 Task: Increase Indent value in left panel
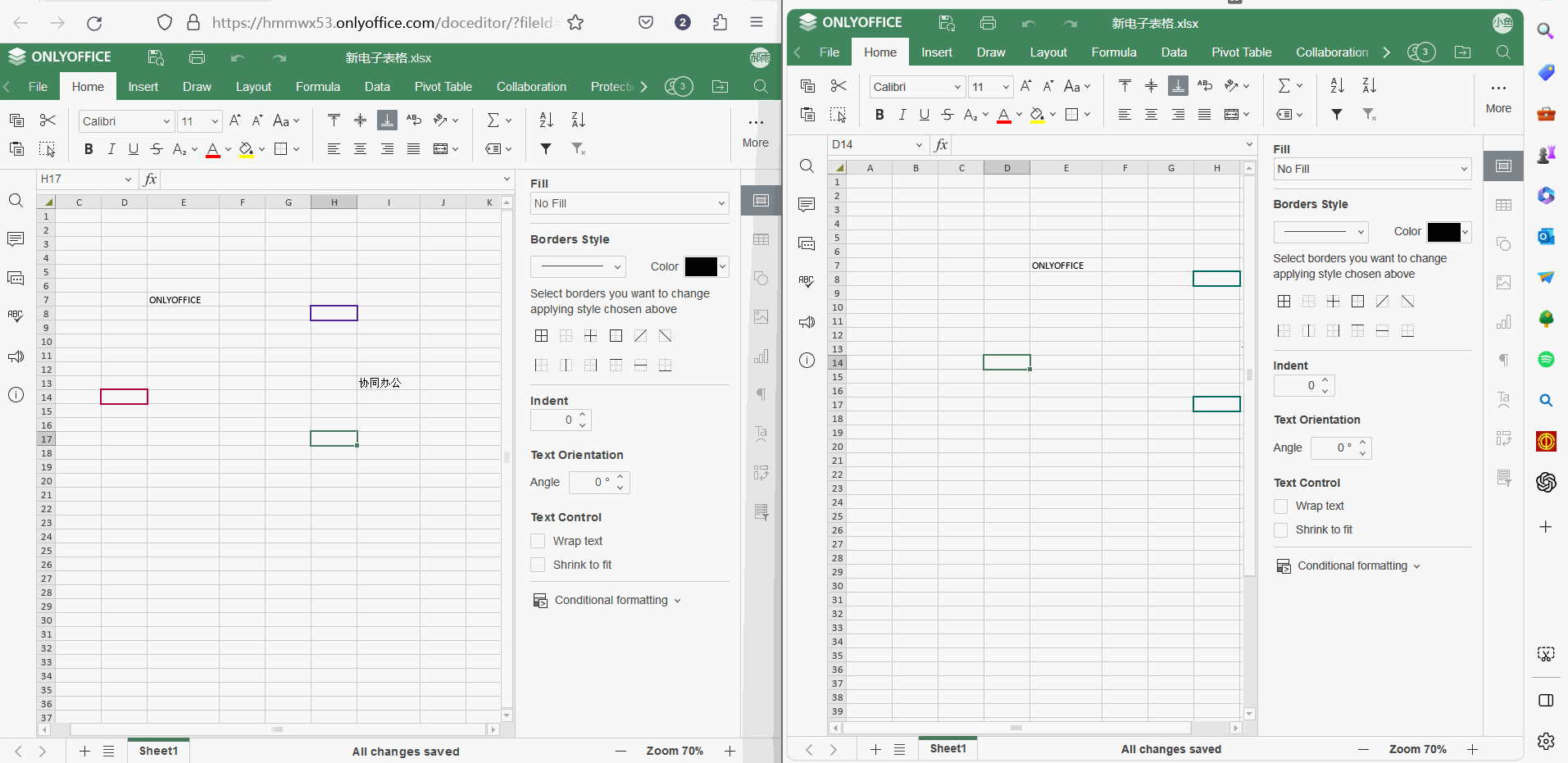click(583, 415)
